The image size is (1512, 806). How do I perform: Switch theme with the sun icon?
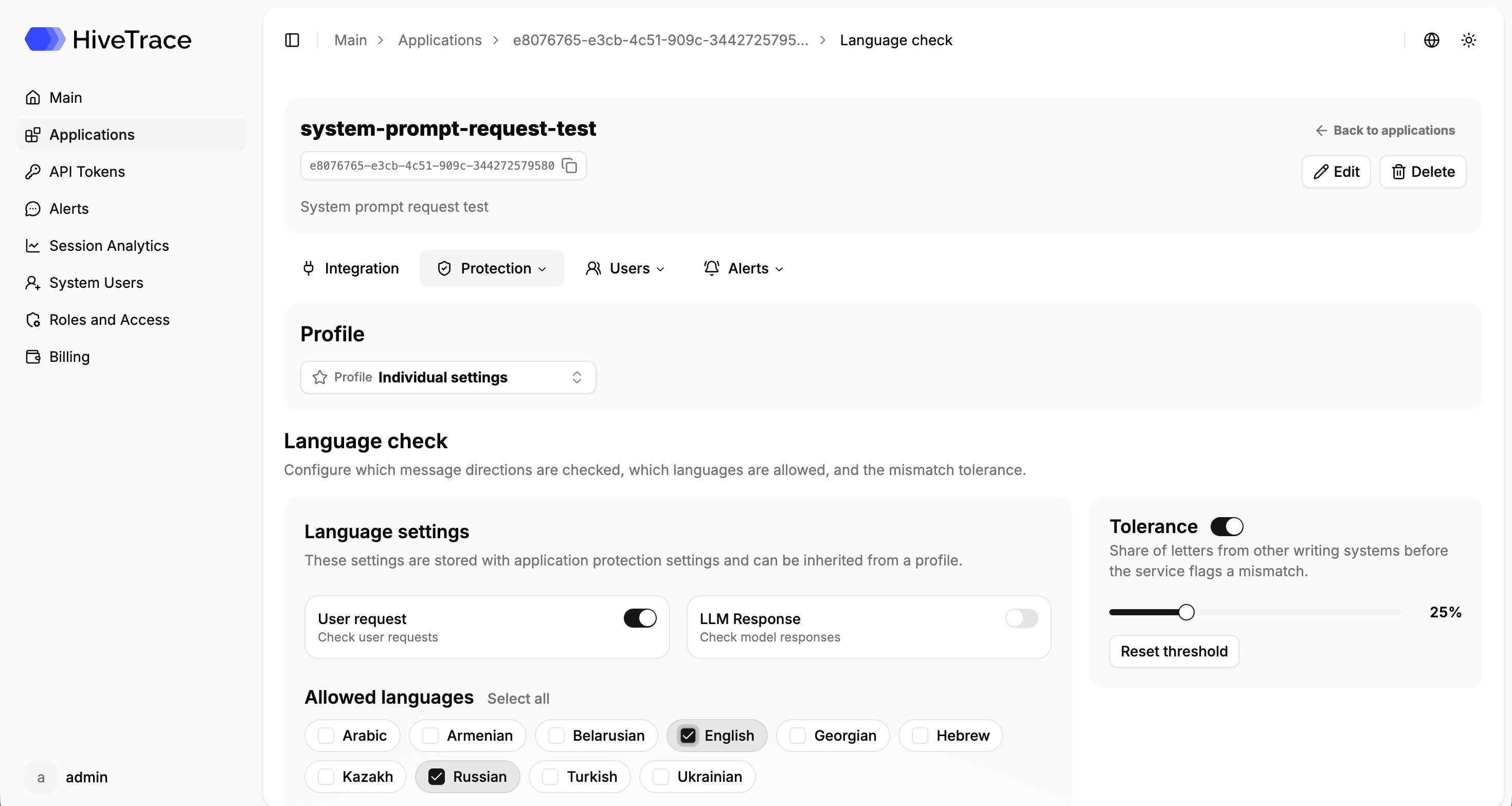[x=1469, y=40]
